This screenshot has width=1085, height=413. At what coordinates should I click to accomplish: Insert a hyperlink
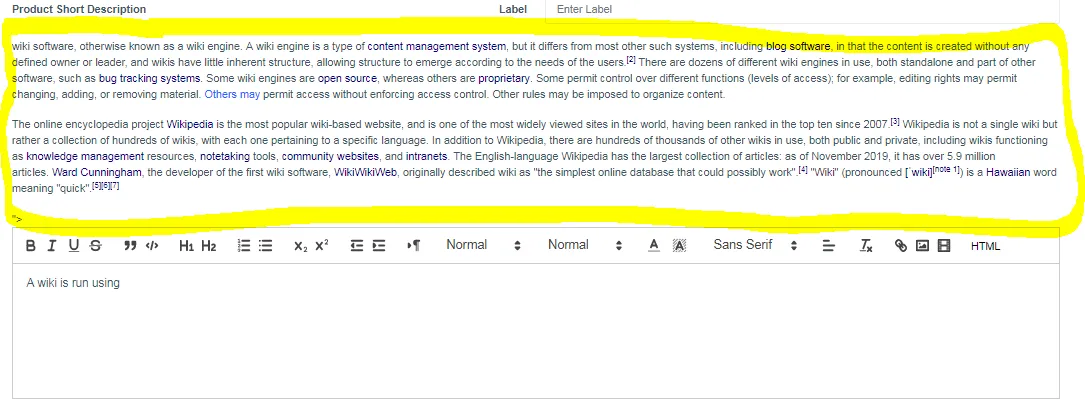pos(900,246)
